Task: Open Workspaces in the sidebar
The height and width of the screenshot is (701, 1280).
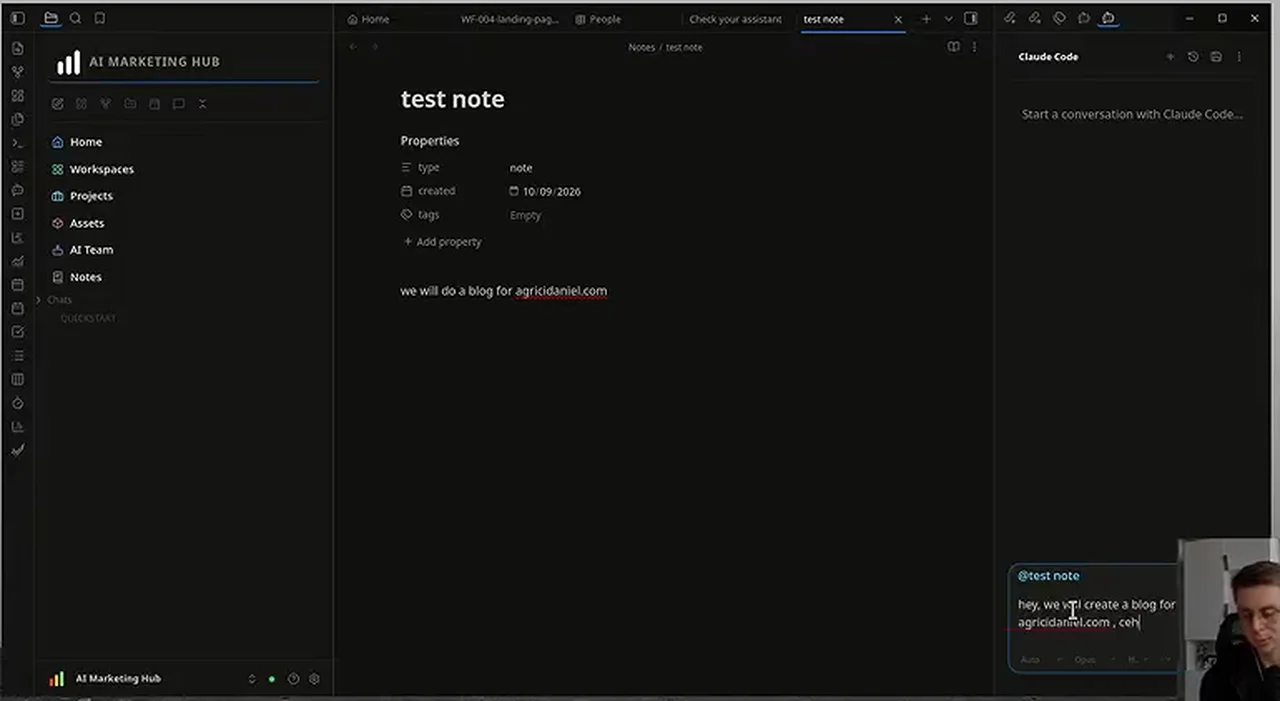Action: (x=102, y=169)
